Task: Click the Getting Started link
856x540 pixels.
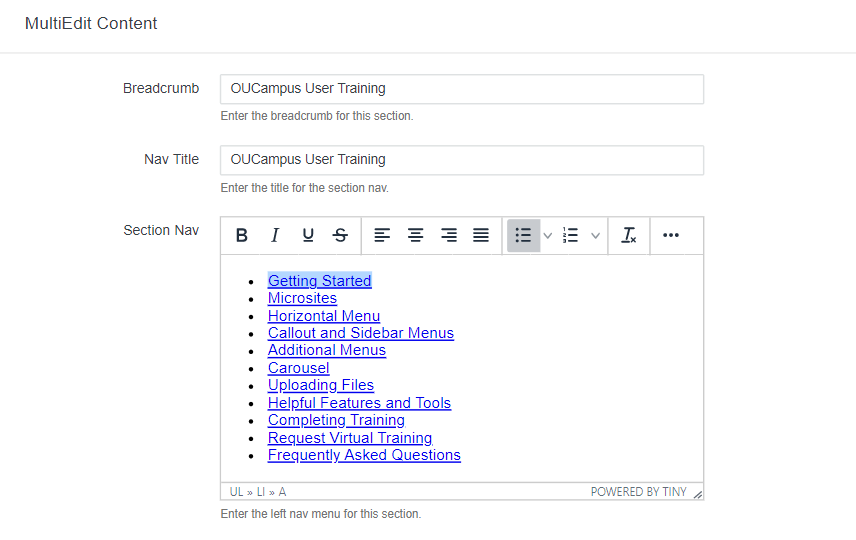Action: (319, 281)
